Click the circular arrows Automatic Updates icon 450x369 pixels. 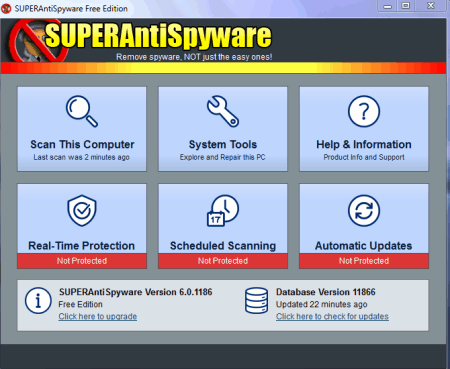(x=364, y=211)
